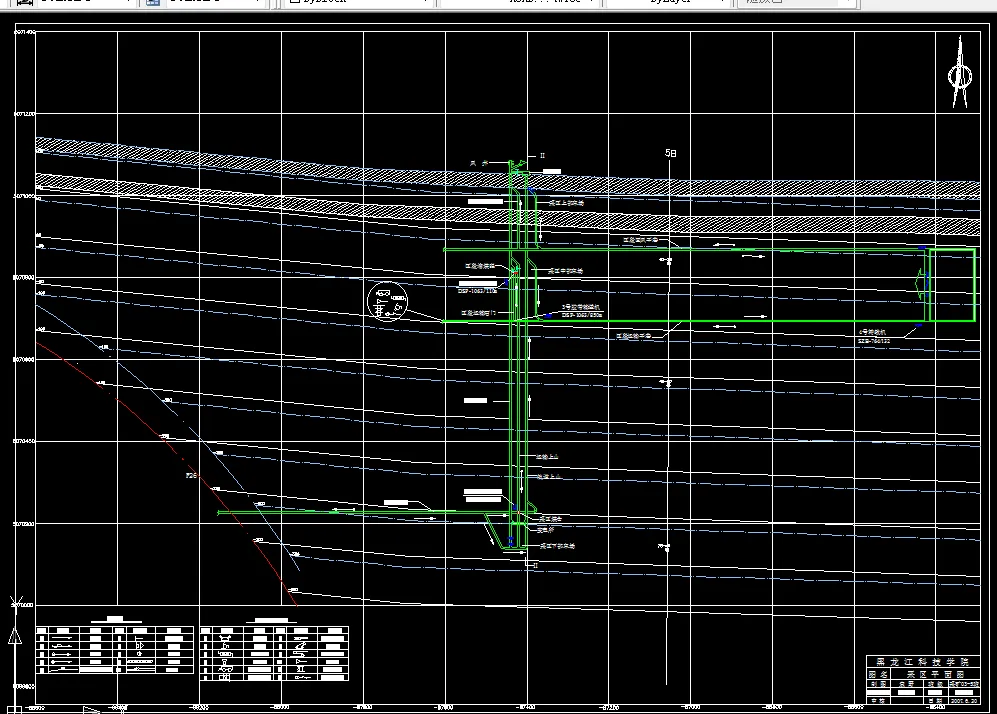997x714 pixels.
Task: Open the ByLayer lineweight dropdown
Action: coord(668,2)
